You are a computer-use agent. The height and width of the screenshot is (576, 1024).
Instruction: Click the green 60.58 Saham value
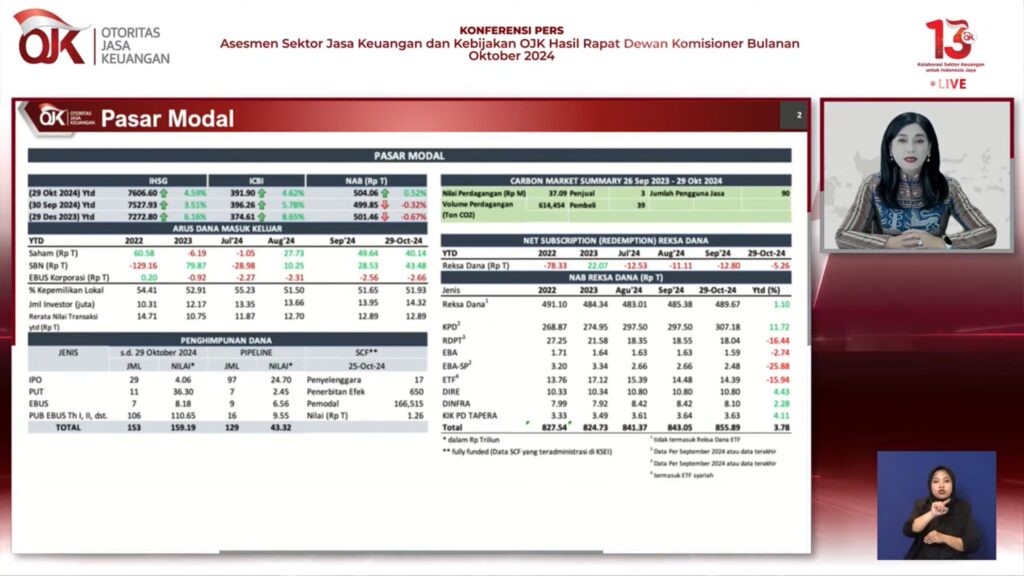[x=144, y=253]
